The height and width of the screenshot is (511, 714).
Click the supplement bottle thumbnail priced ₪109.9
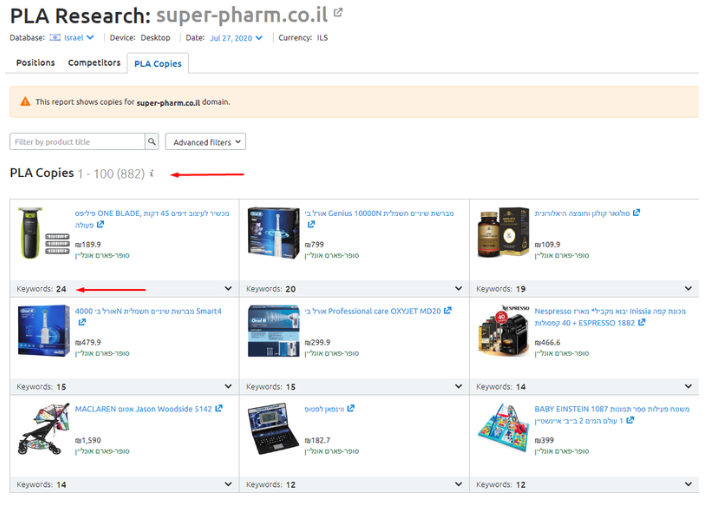[503, 233]
